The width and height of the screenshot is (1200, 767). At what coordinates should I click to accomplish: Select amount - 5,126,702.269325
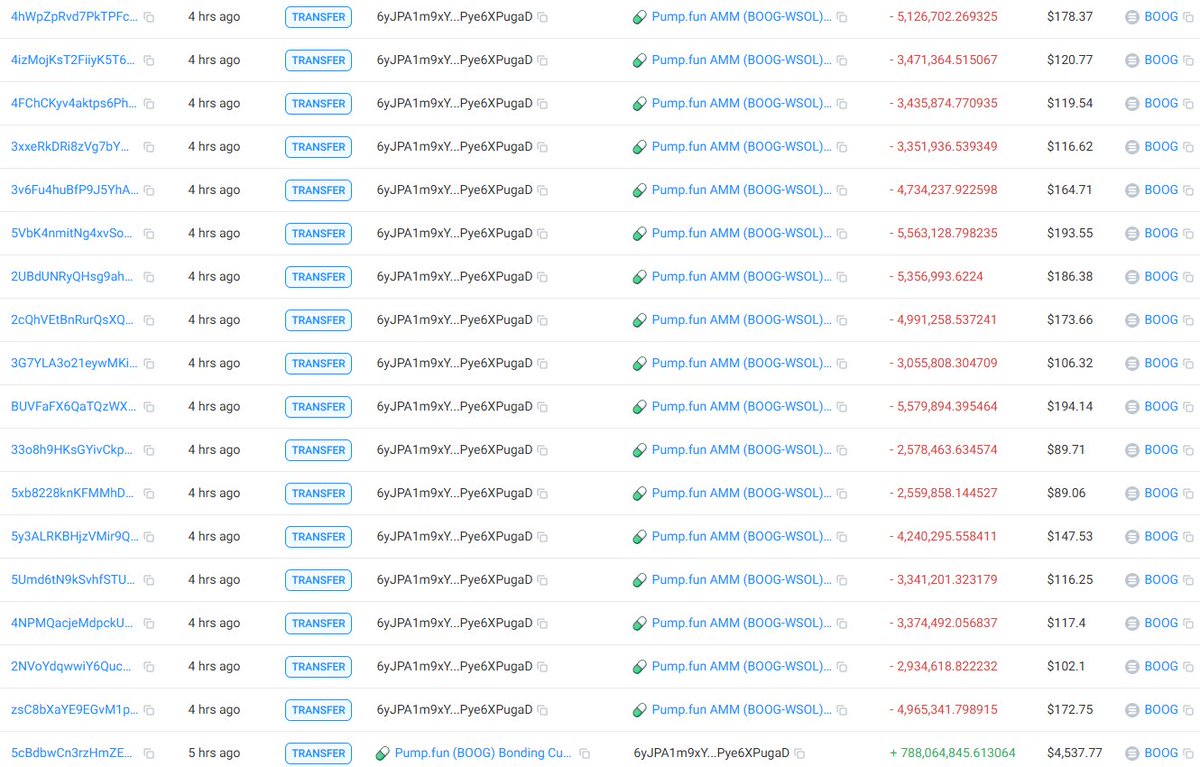(943, 17)
